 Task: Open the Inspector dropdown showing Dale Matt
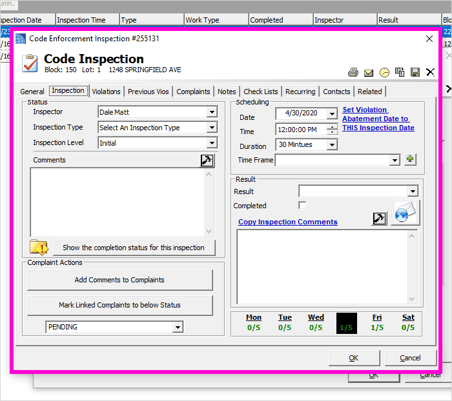pyautogui.click(x=158, y=112)
